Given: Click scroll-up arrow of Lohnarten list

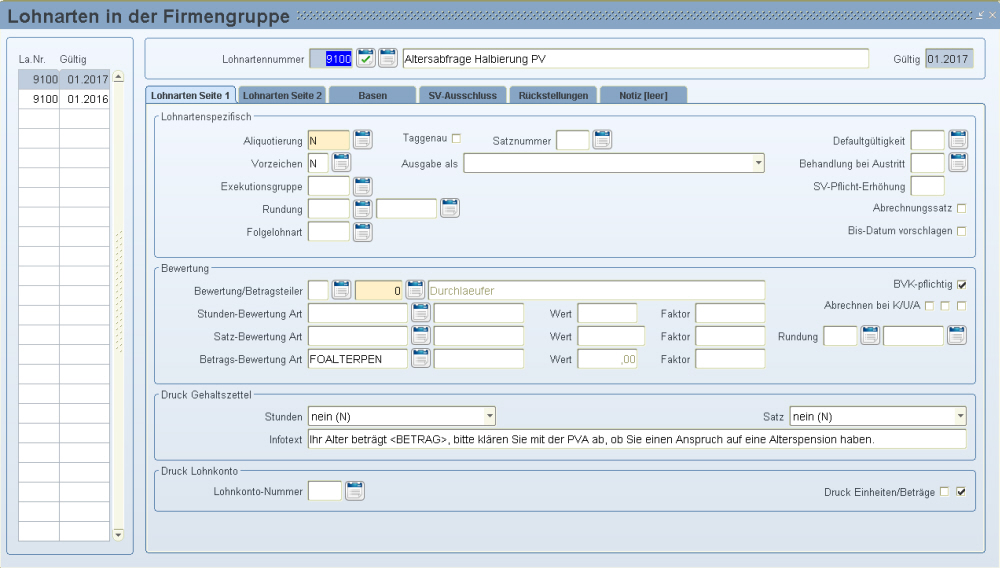Looking at the screenshot, I should [x=118, y=77].
